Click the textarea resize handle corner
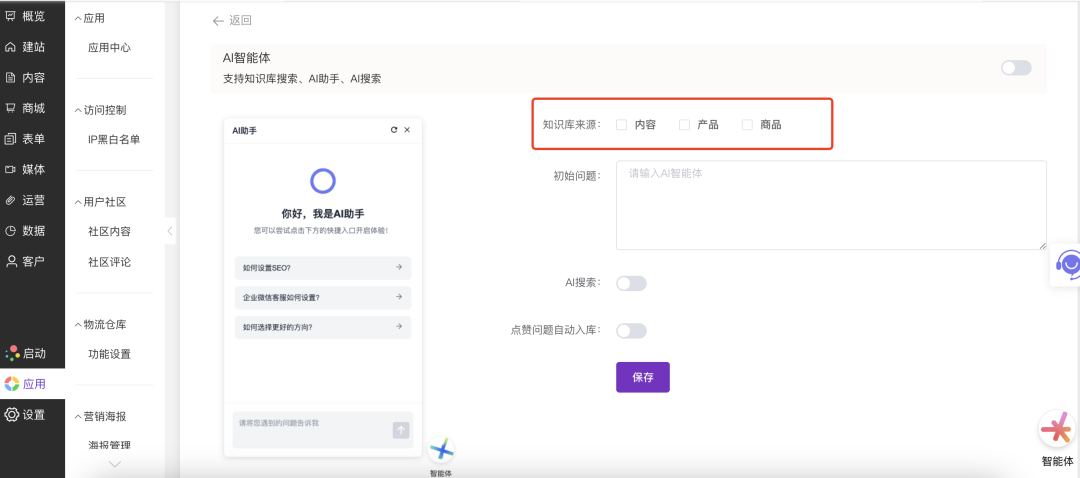This screenshot has height=478, width=1080. [x=1042, y=245]
